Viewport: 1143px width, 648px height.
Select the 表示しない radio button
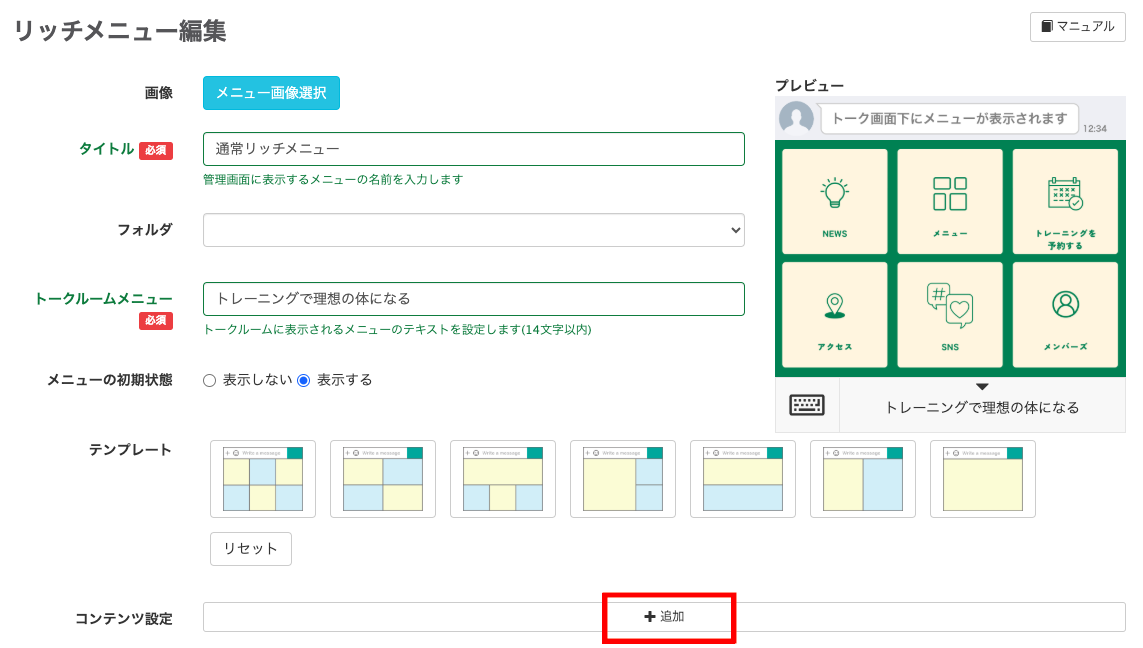point(209,380)
